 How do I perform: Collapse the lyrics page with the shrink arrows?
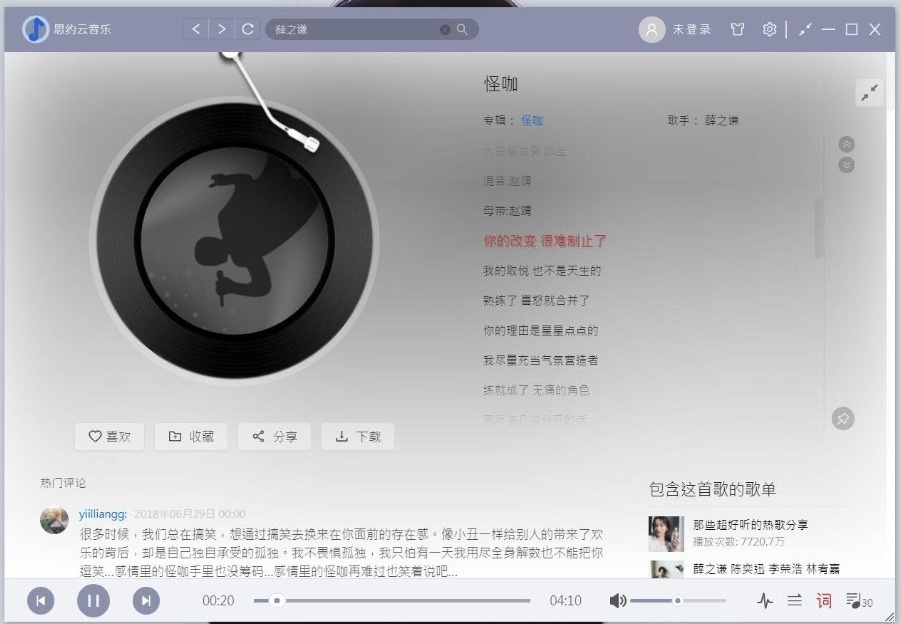coord(869,92)
